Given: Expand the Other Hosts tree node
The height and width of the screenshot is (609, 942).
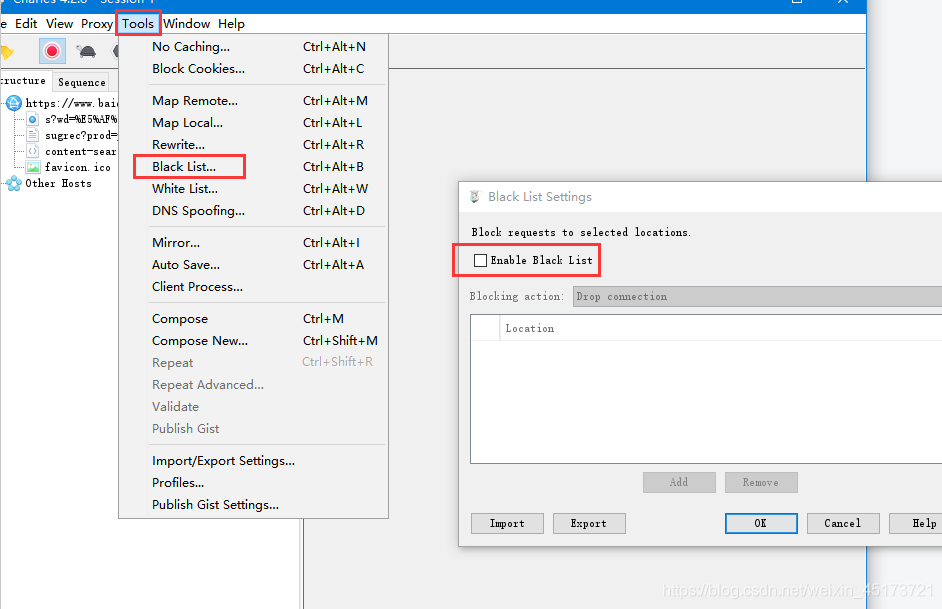Looking at the screenshot, I should 3,183.
